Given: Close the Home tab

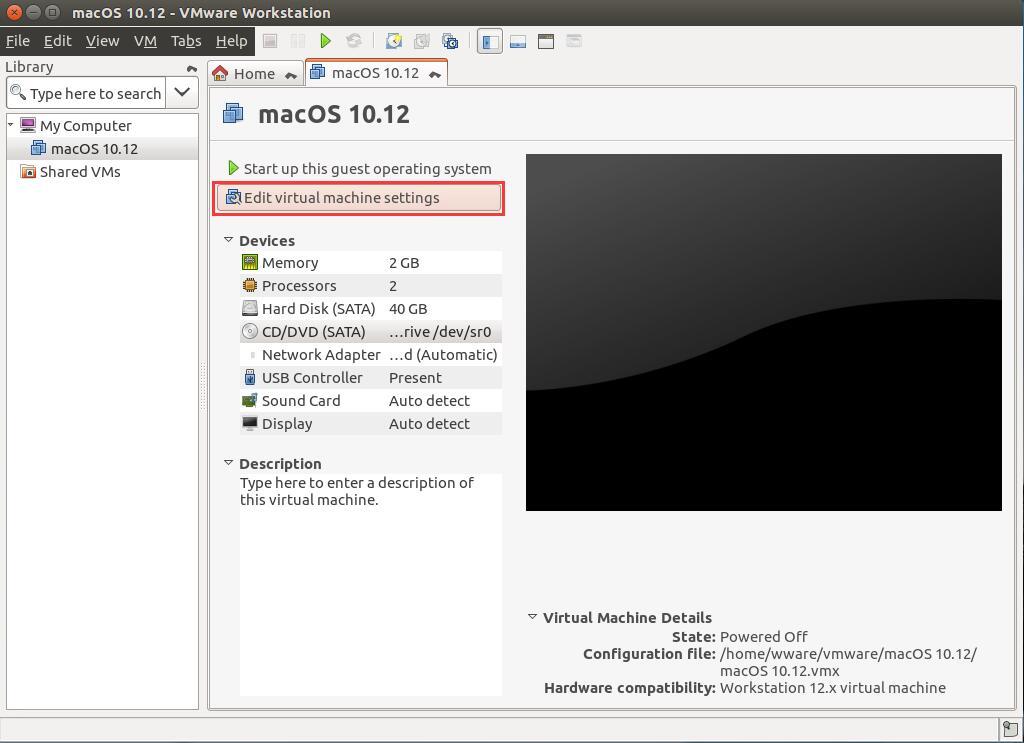Looking at the screenshot, I should (x=291, y=76).
